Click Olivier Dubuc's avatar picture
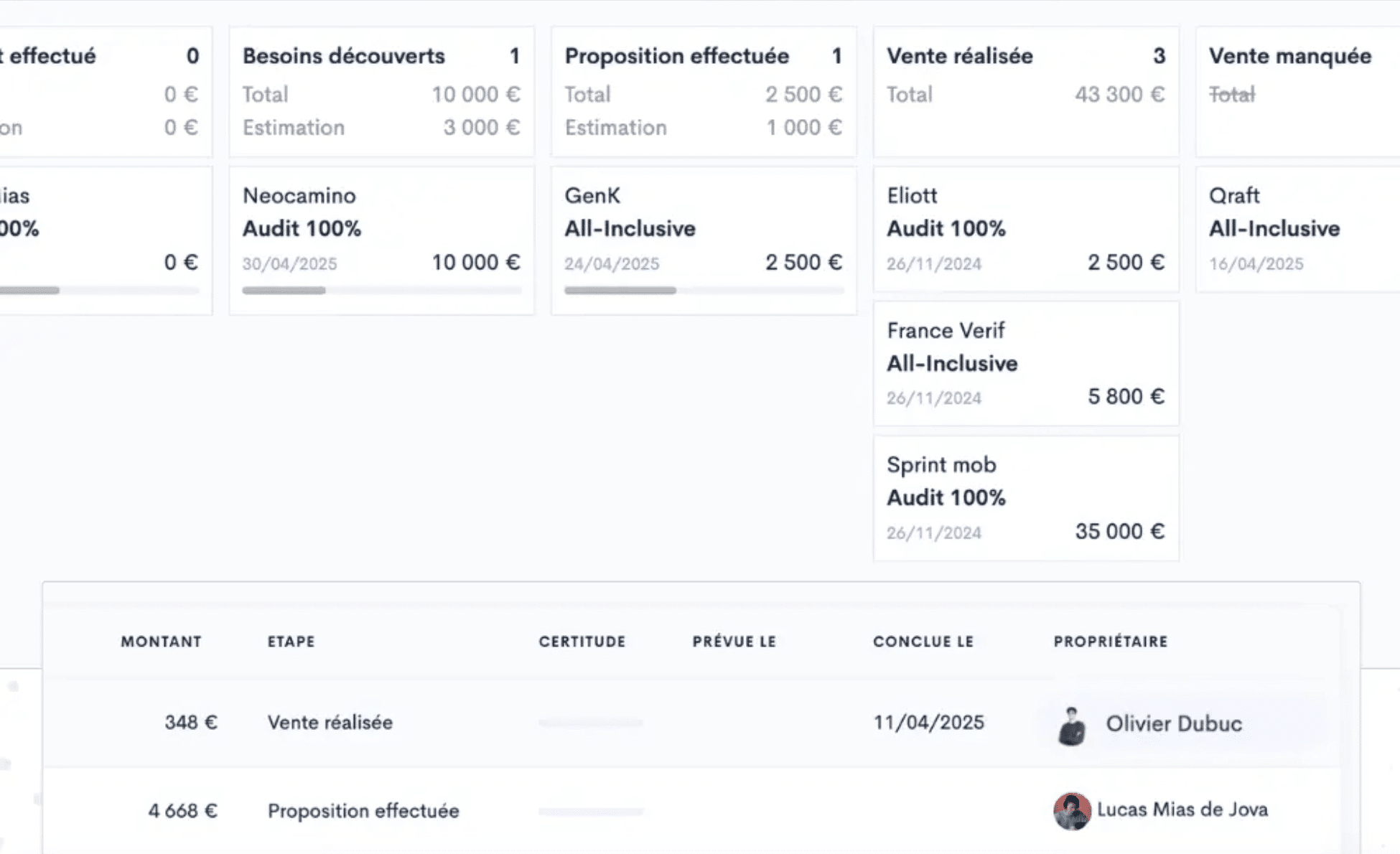The width and height of the screenshot is (1400, 854). [1072, 726]
